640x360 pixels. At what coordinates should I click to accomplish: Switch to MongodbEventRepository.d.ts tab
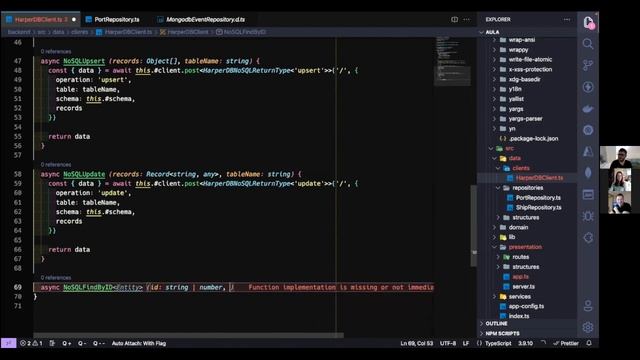pos(205,19)
